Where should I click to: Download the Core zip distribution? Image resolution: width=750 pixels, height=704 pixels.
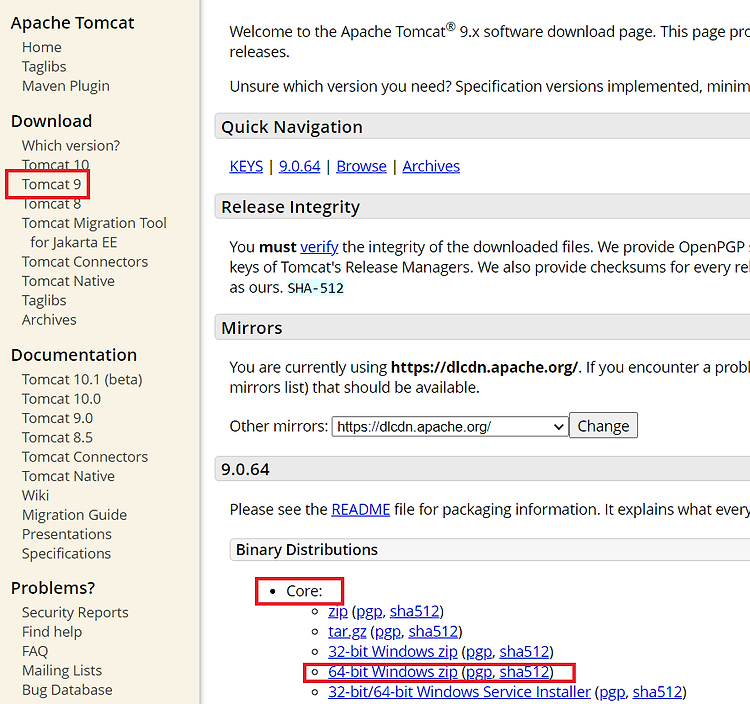tap(338, 611)
